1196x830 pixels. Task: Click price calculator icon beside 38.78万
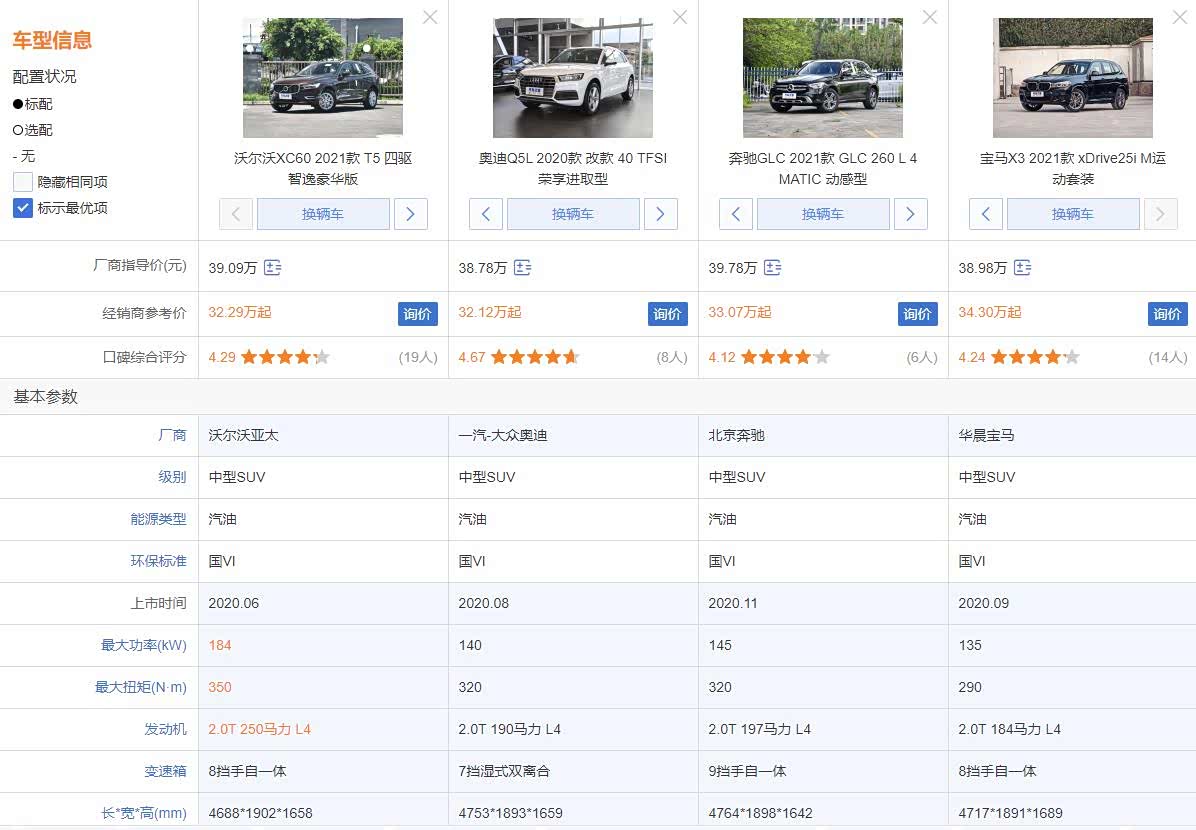click(x=522, y=268)
